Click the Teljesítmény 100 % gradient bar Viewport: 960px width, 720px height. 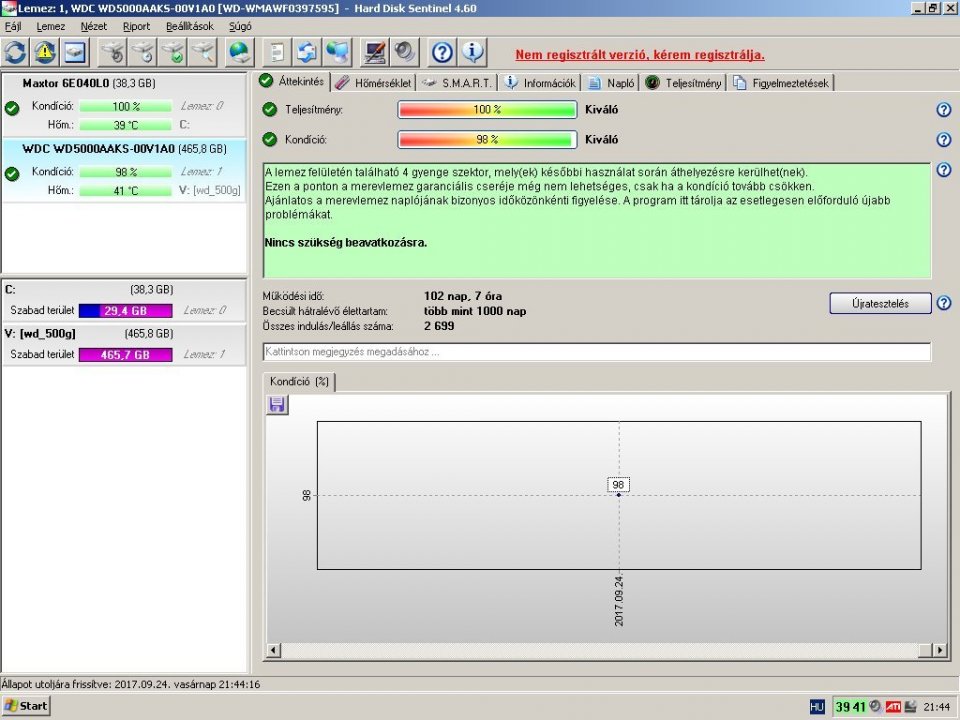click(x=487, y=110)
